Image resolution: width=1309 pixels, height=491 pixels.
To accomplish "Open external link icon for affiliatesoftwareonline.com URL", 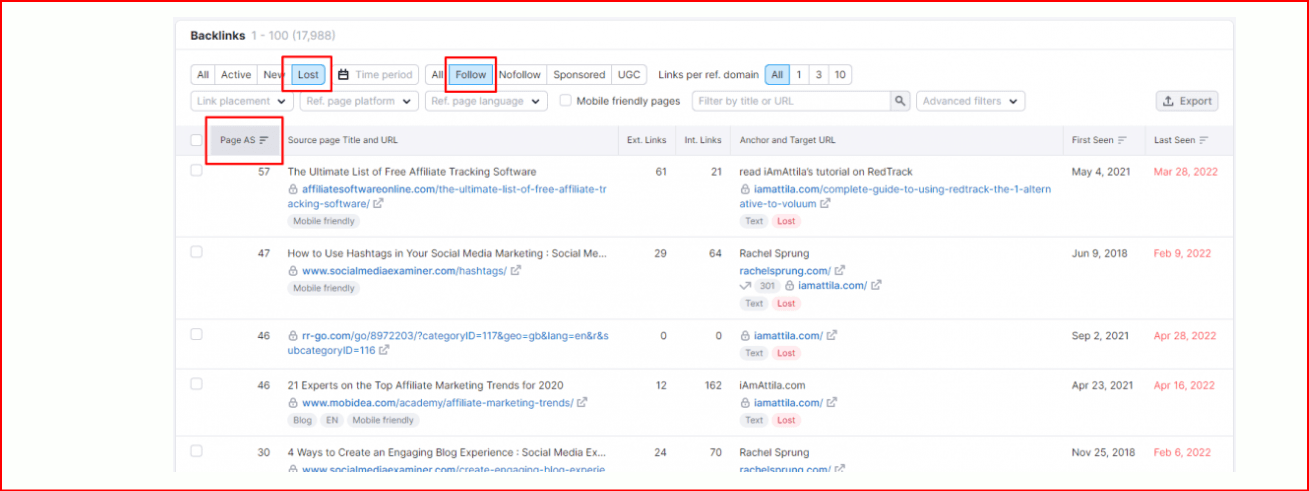I will point(377,203).
